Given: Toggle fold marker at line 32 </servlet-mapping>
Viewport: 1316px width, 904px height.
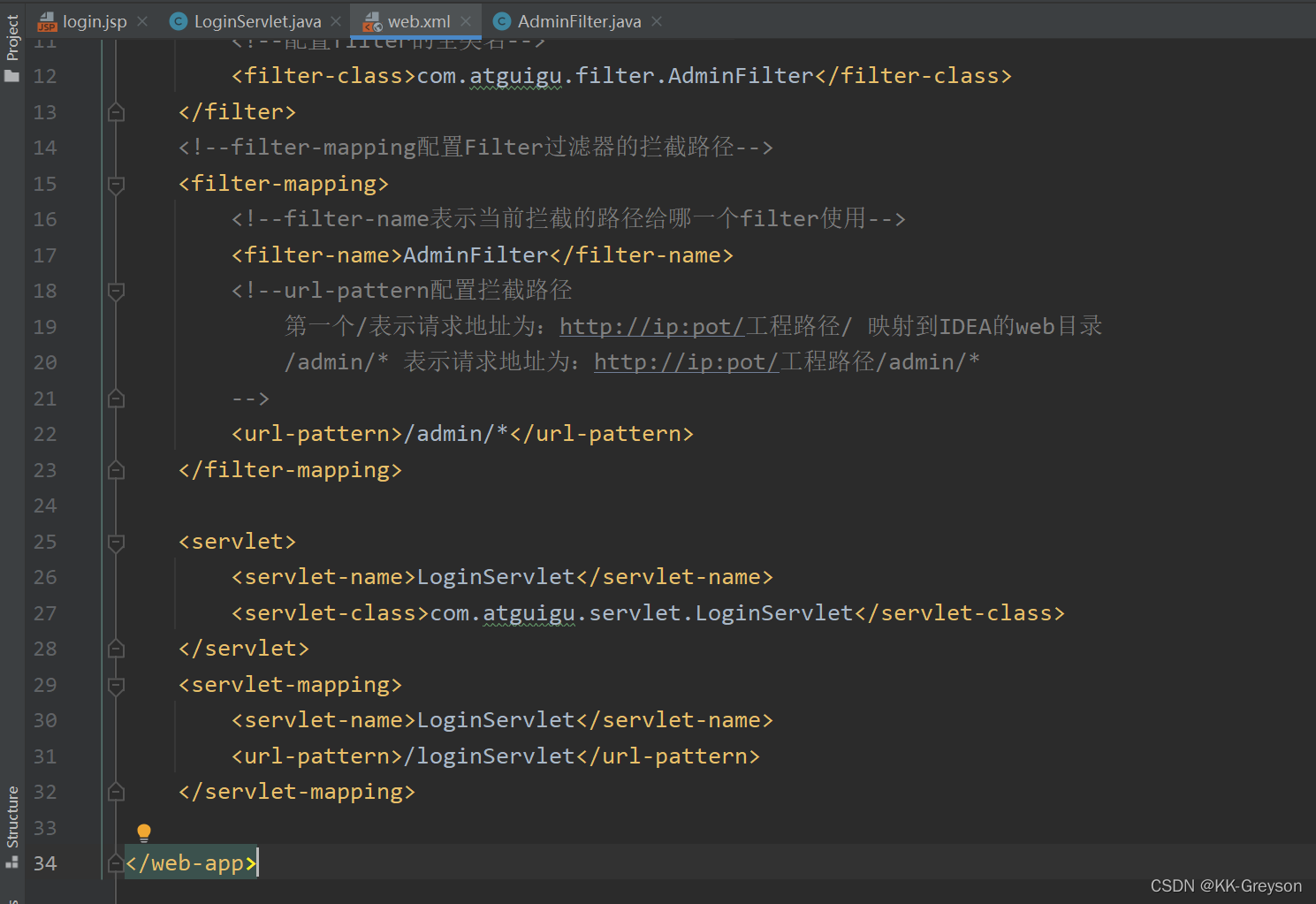Looking at the screenshot, I should (116, 792).
